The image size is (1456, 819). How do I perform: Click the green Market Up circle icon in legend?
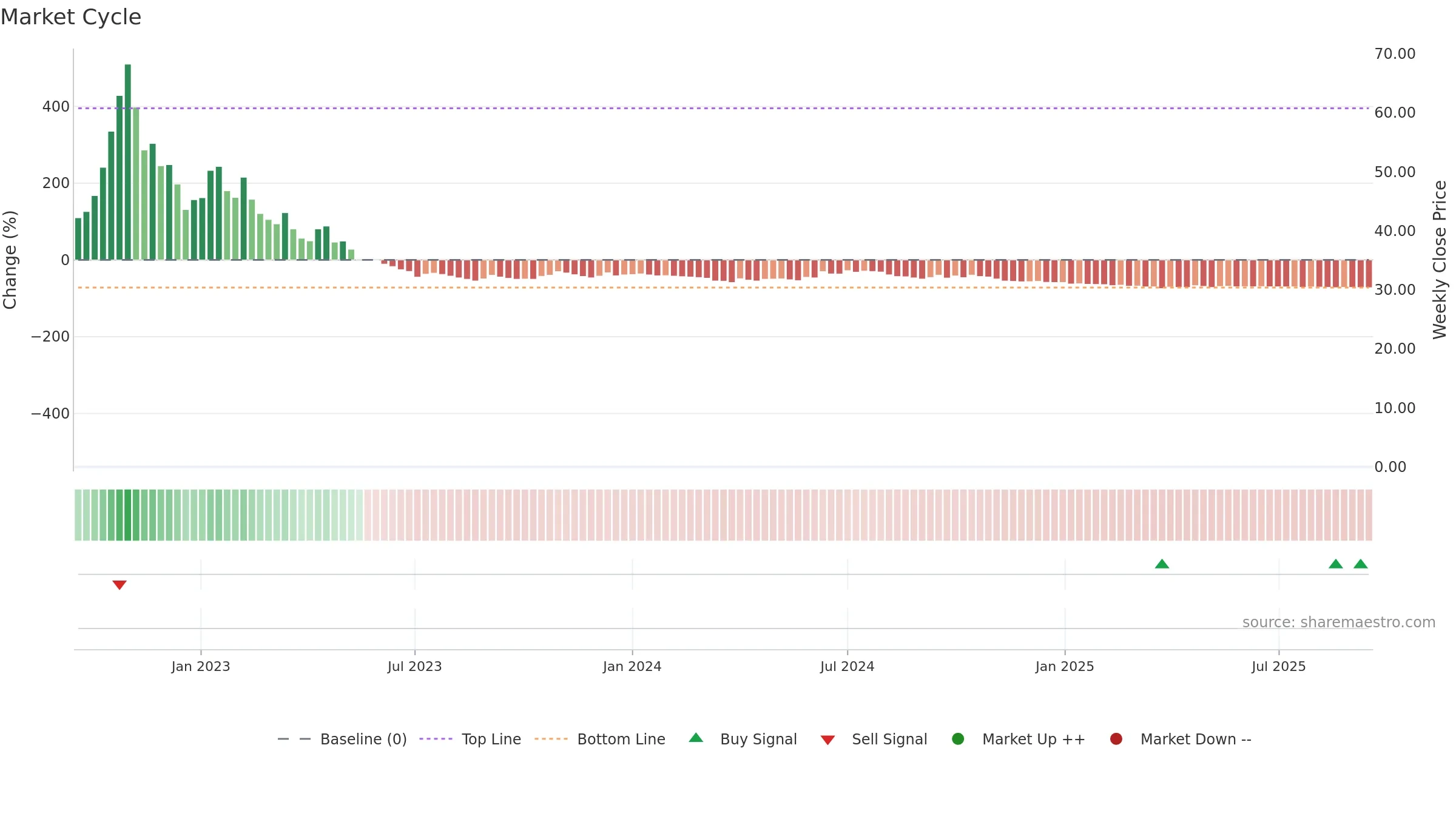click(x=958, y=739)
